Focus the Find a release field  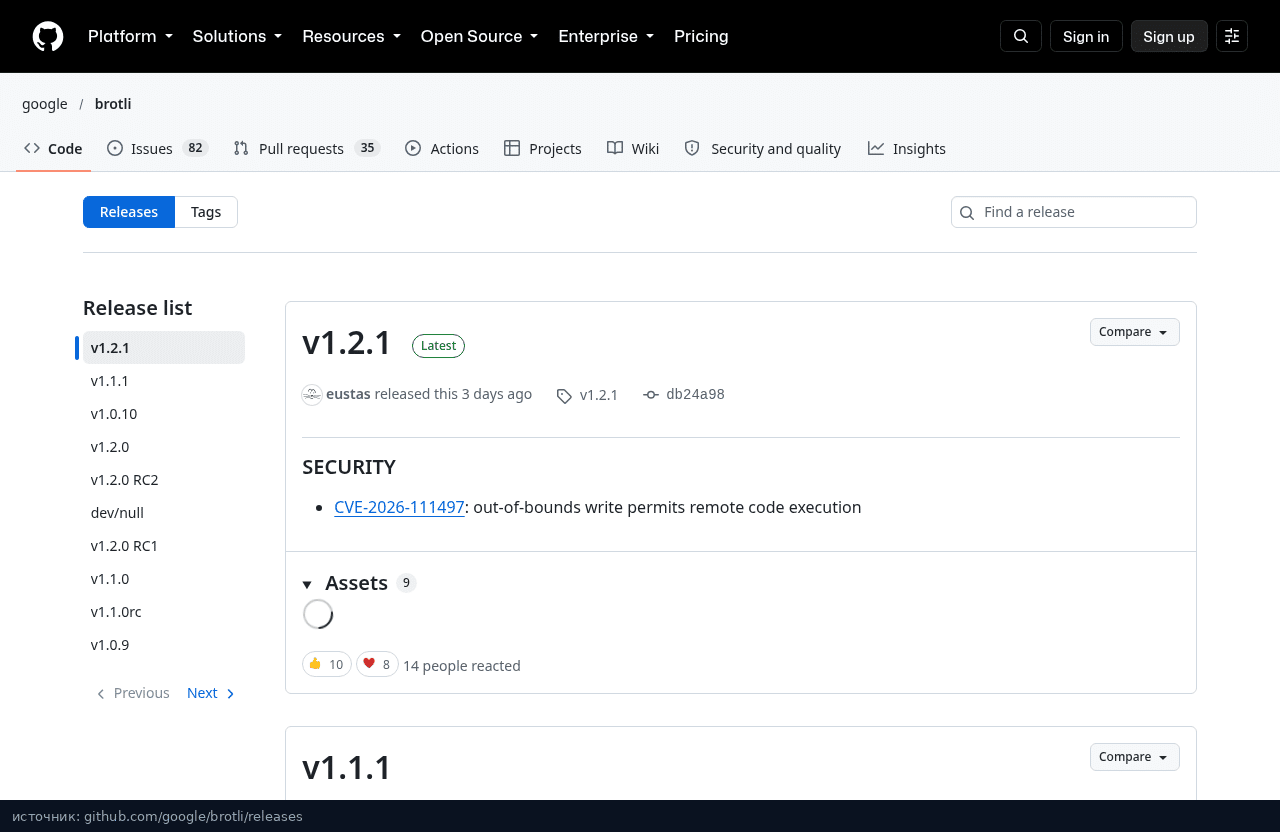tap(1074, 212)
